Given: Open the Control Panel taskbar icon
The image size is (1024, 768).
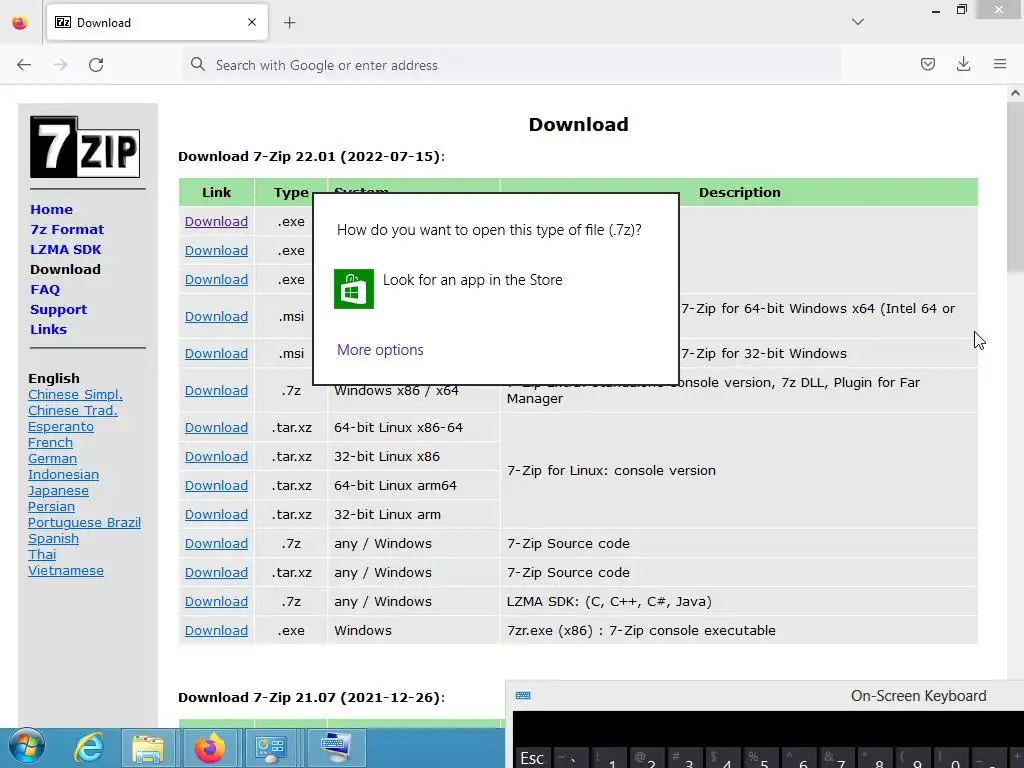Looking at the screenshot, I should (270, 748).
